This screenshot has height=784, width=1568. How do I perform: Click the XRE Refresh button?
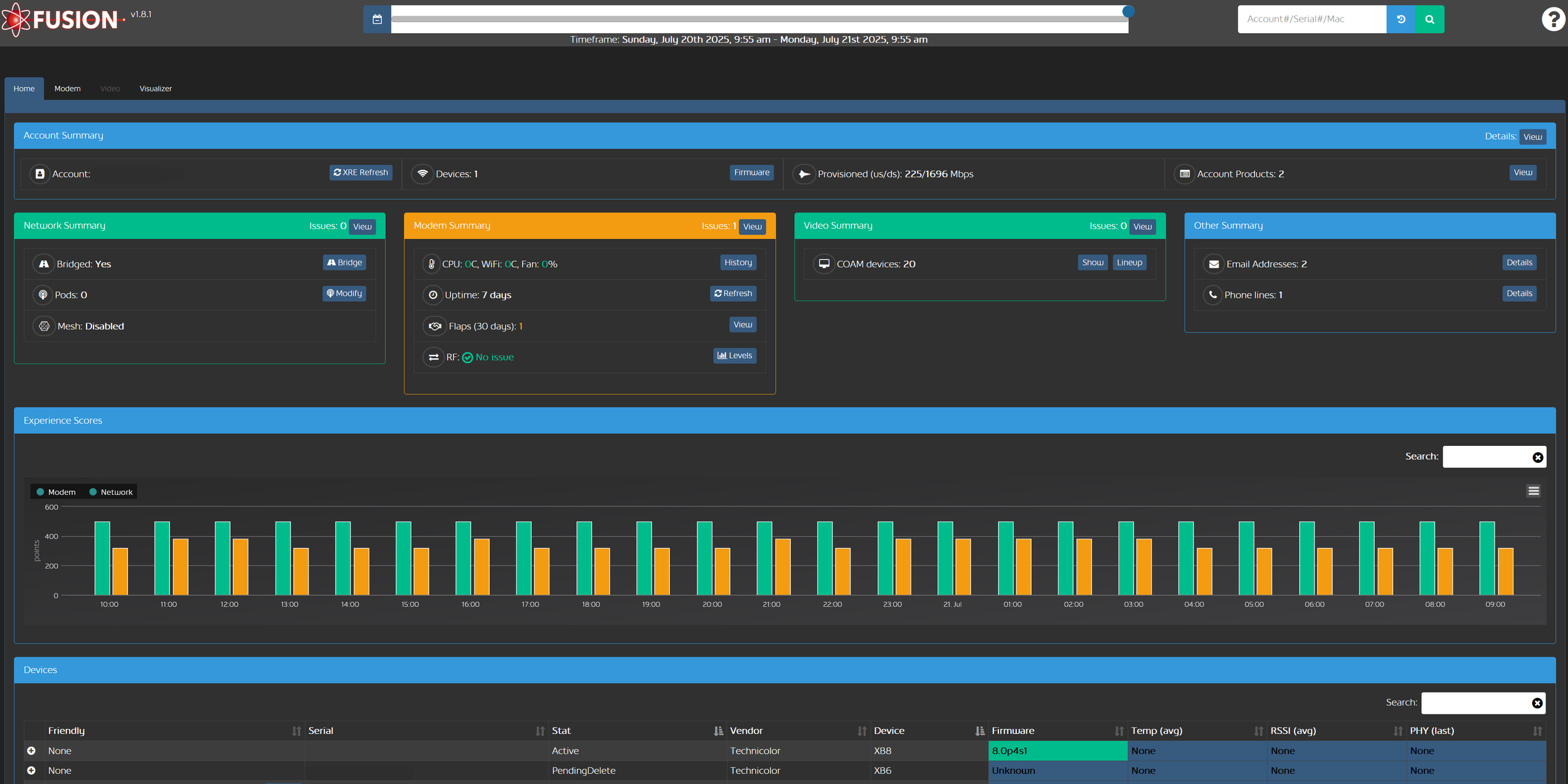coord(361,172)
